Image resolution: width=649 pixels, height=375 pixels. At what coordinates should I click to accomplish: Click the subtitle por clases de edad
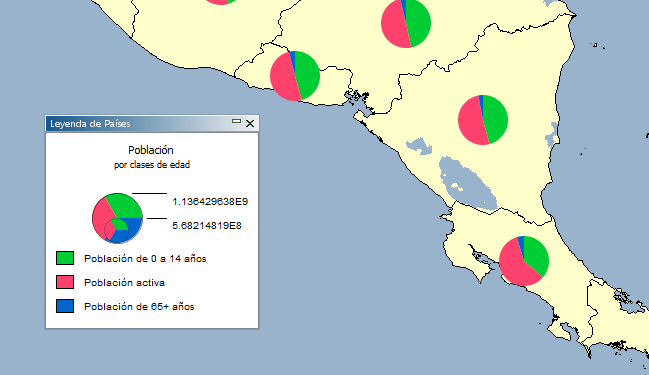point(152,165)
